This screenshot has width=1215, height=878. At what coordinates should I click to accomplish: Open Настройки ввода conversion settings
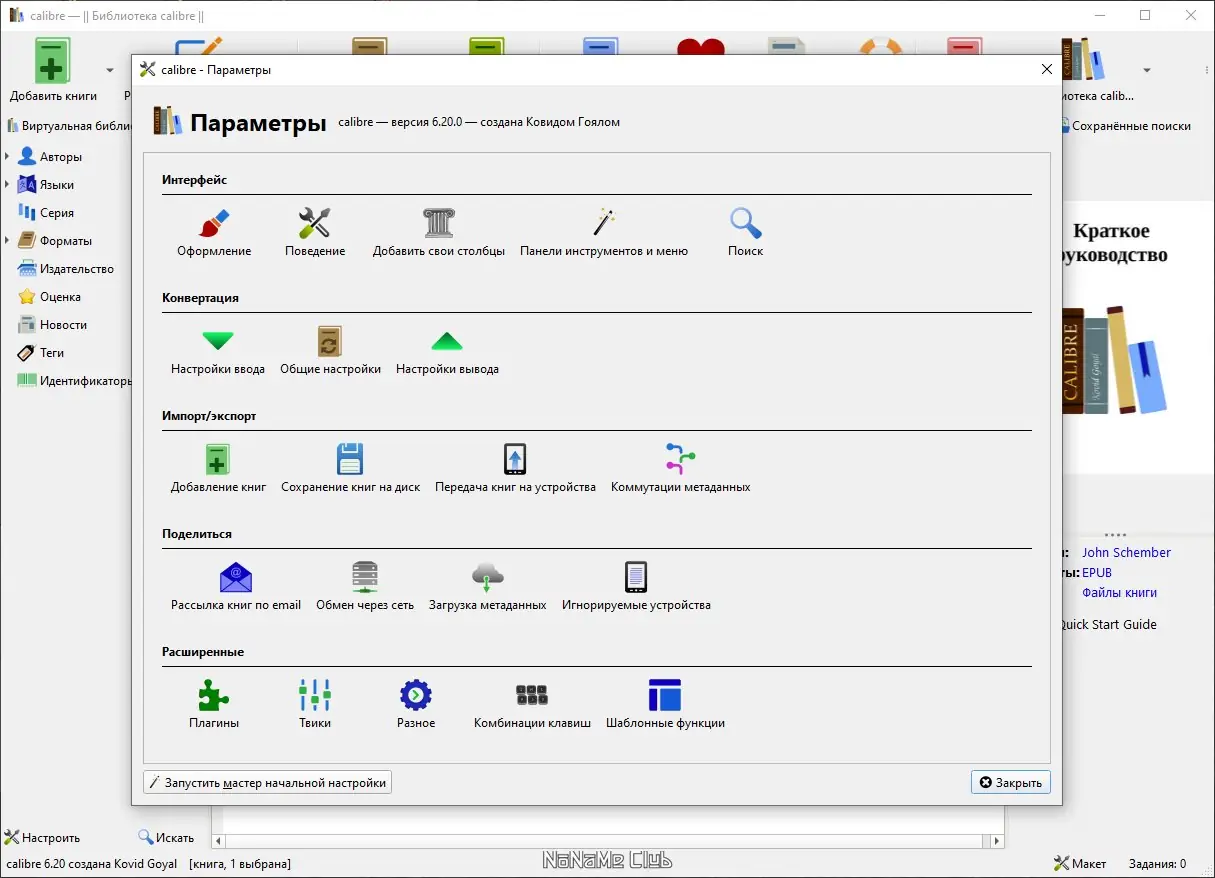pyautogui.click(x=218, y=350)
